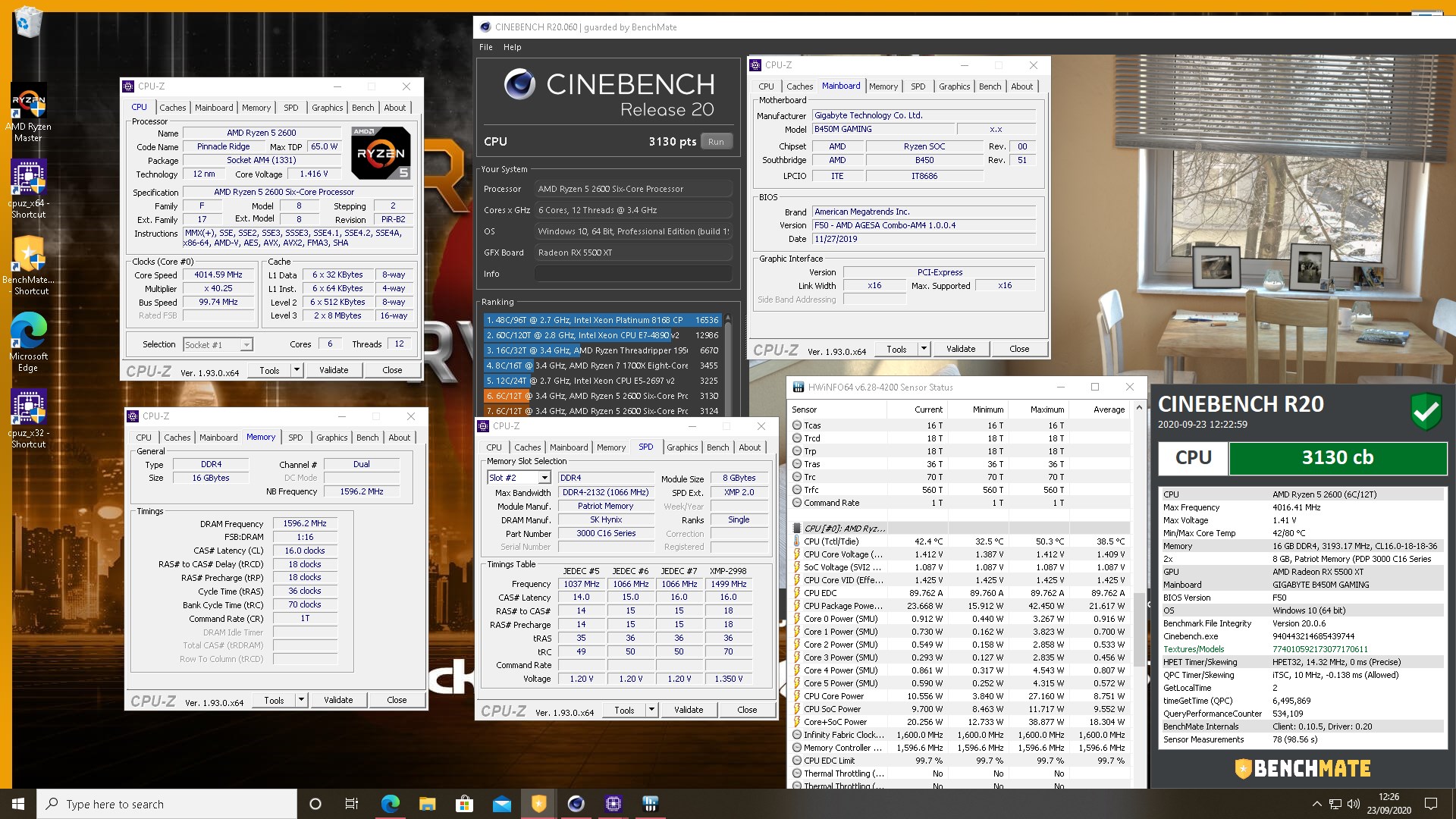Open File Explorer from the taskbar
Screen dimensions: 1456x819
pos(427,804)
